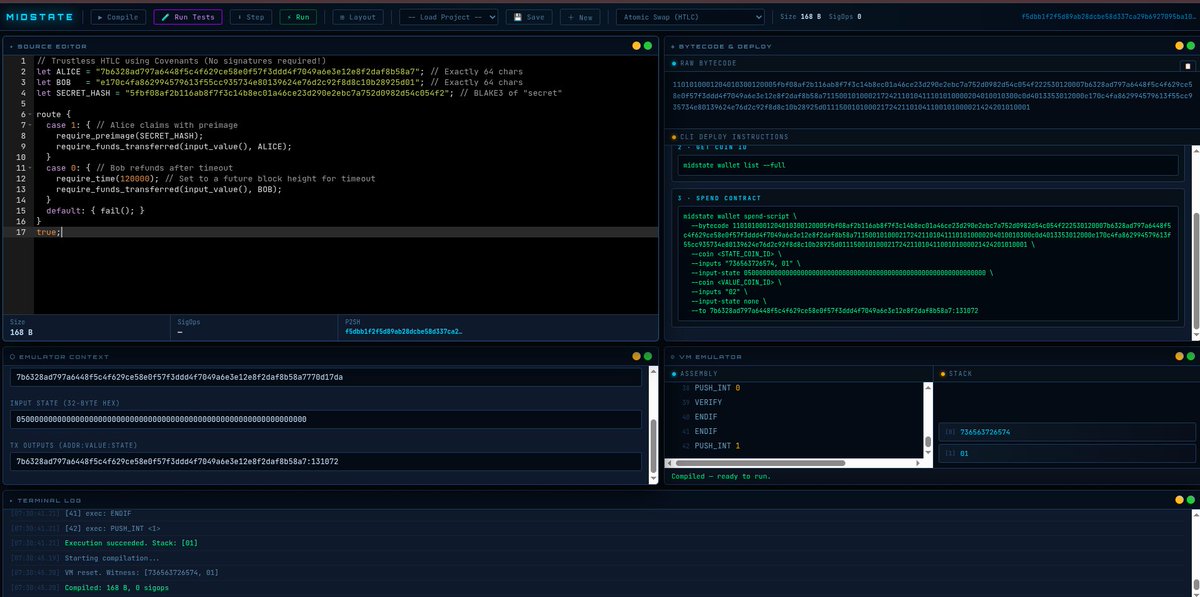Create a new project with New button
Viewport: 1200px width, 597px height.
point(581,17)
